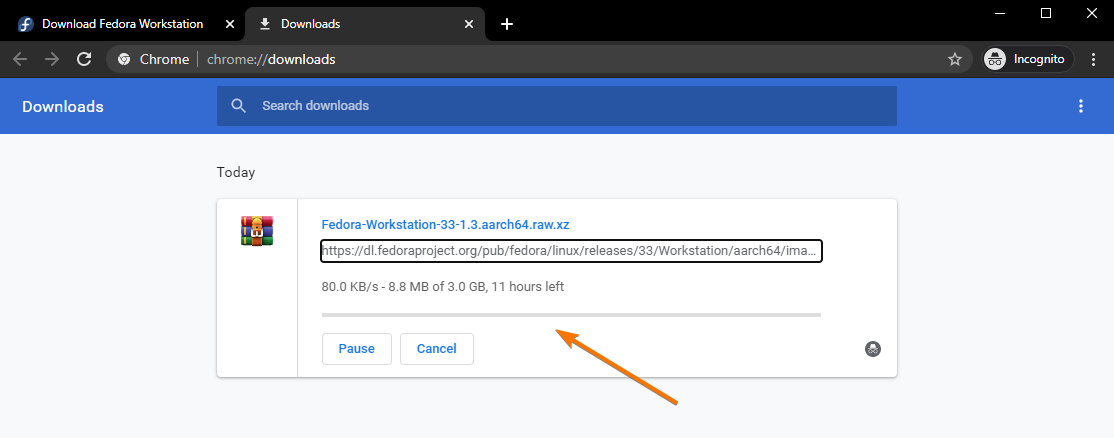Click the browser forward arrow
The image size is (1114, 438).
(52, 59)
